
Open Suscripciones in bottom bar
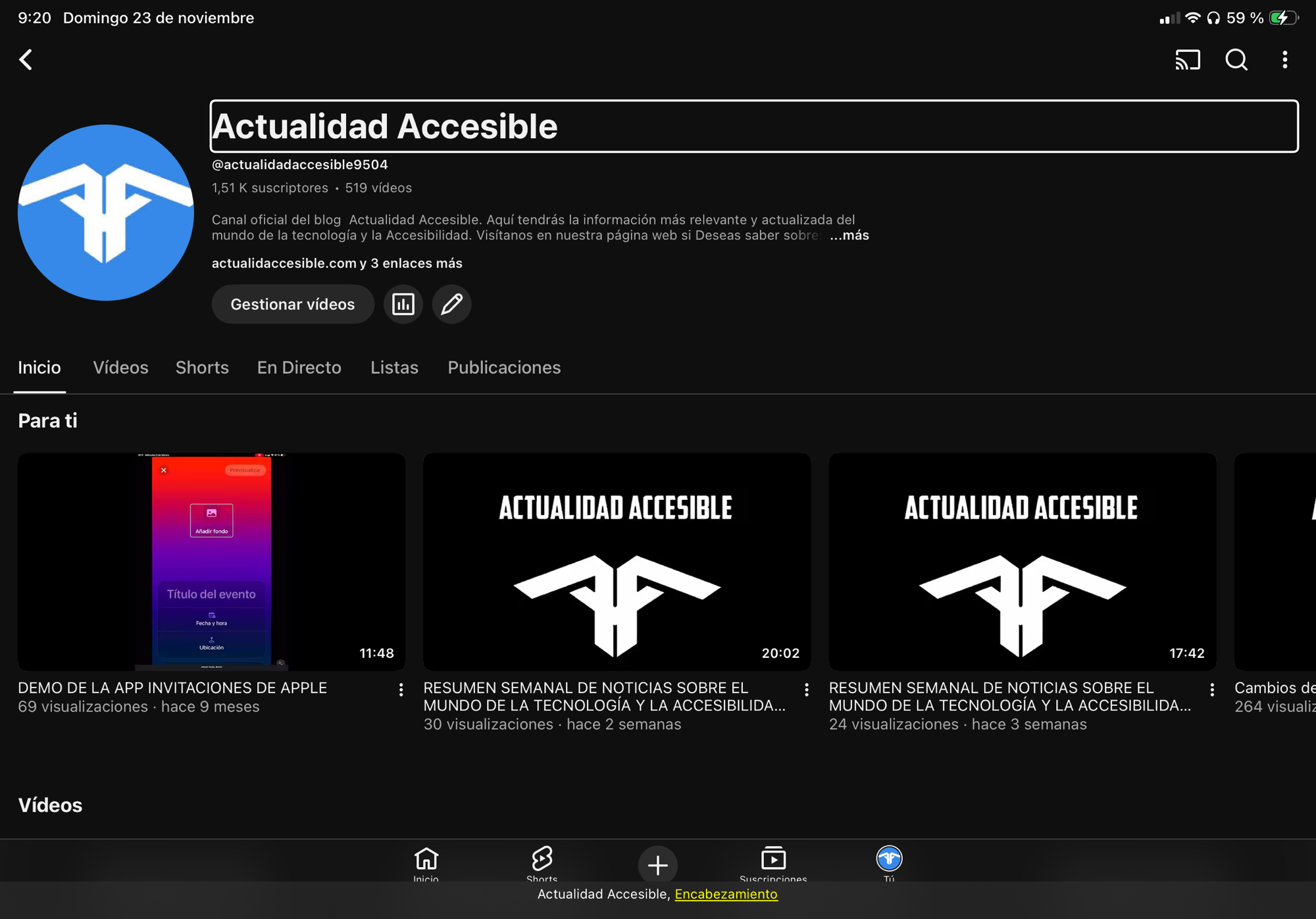point(773,863)
